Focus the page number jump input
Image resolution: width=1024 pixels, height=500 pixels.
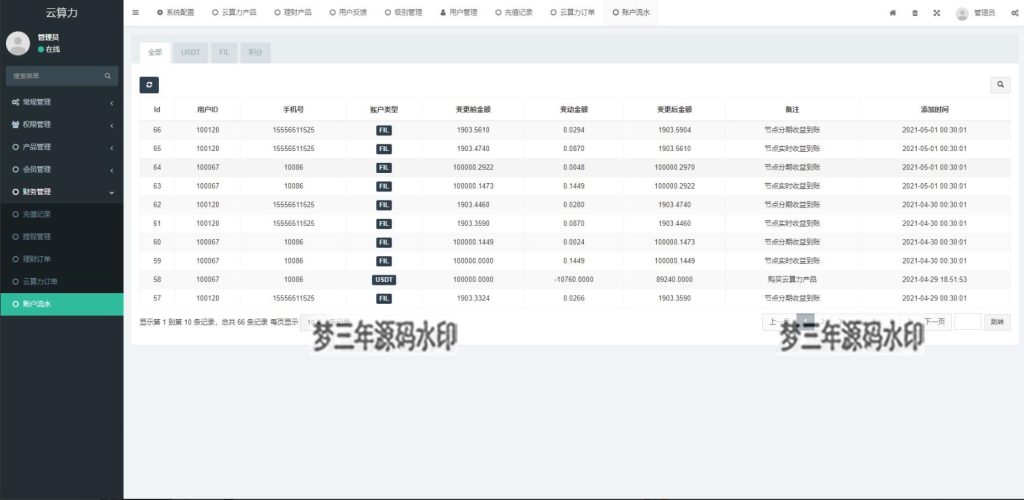pyautogui.click(x=968, y=322)
